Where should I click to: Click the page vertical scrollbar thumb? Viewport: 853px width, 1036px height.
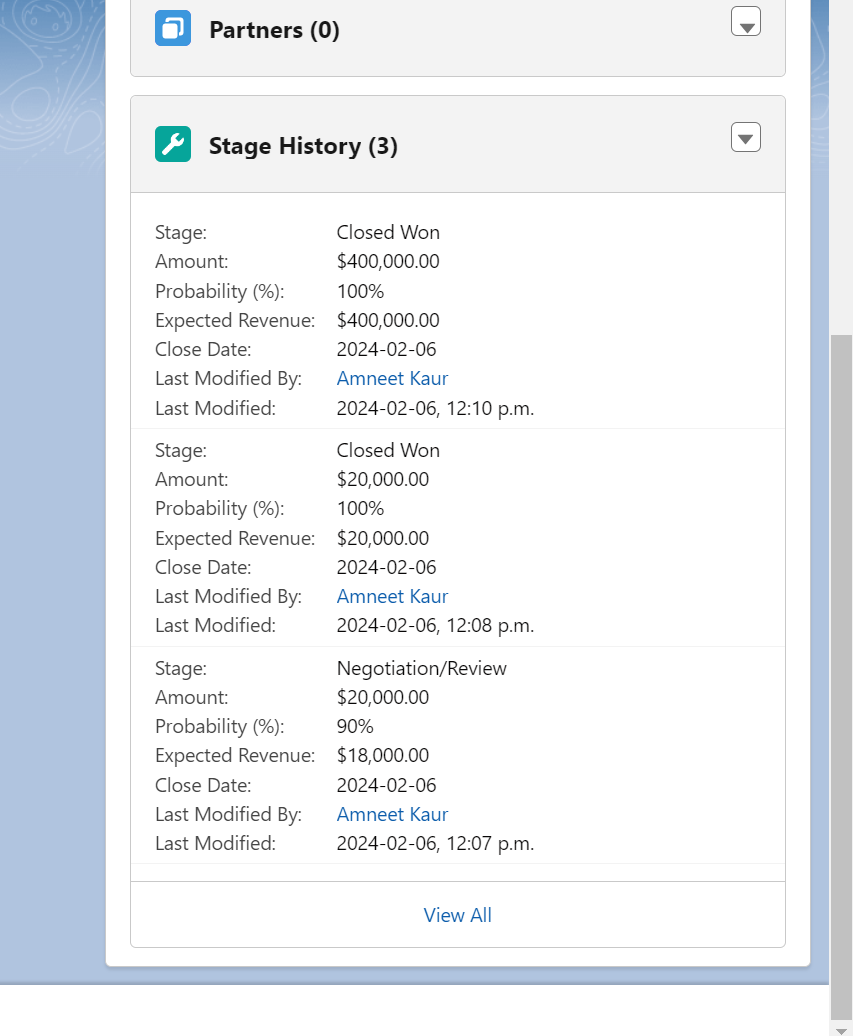(841, 677)
